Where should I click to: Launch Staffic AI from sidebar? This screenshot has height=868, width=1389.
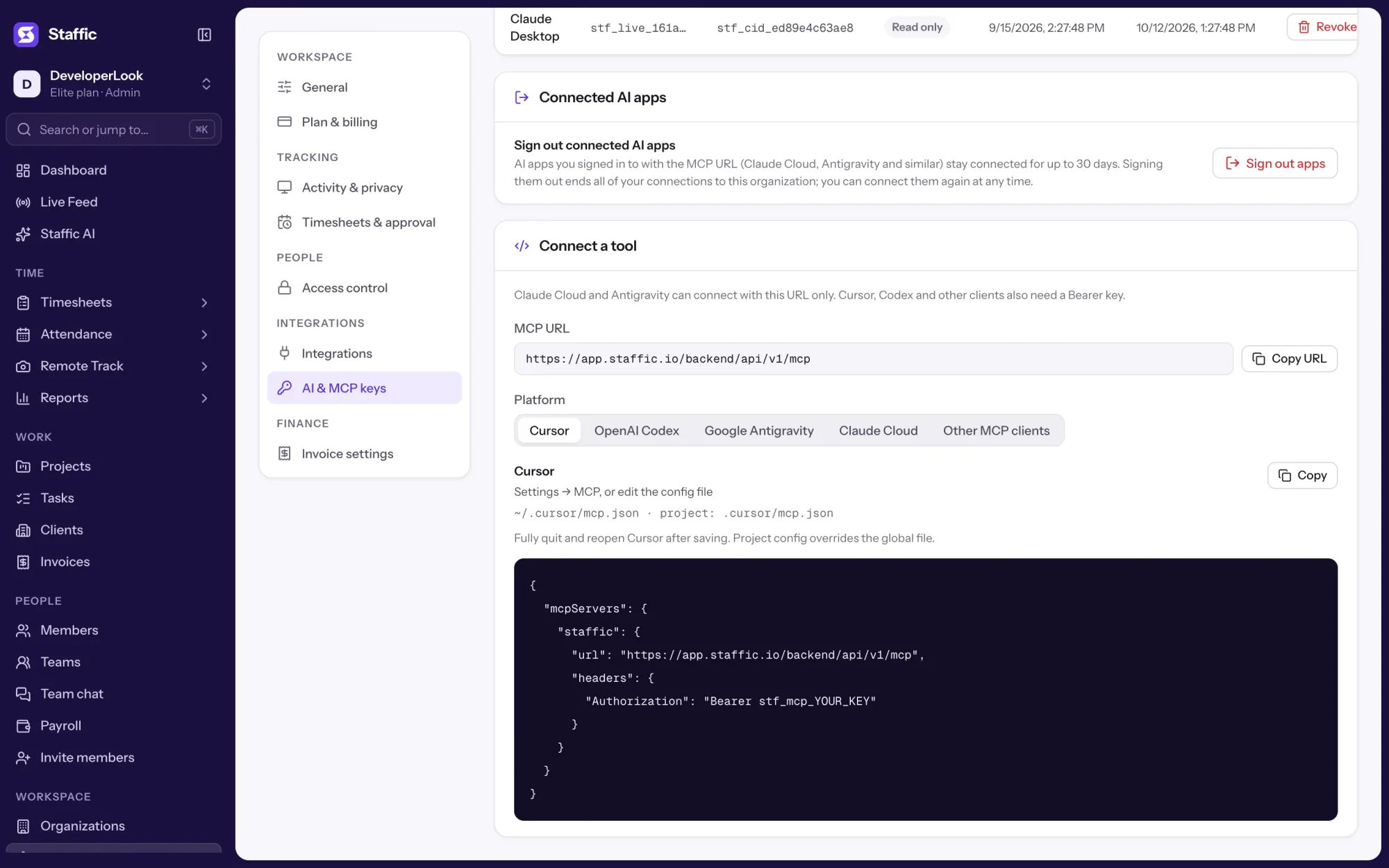[x=113, y=234]
